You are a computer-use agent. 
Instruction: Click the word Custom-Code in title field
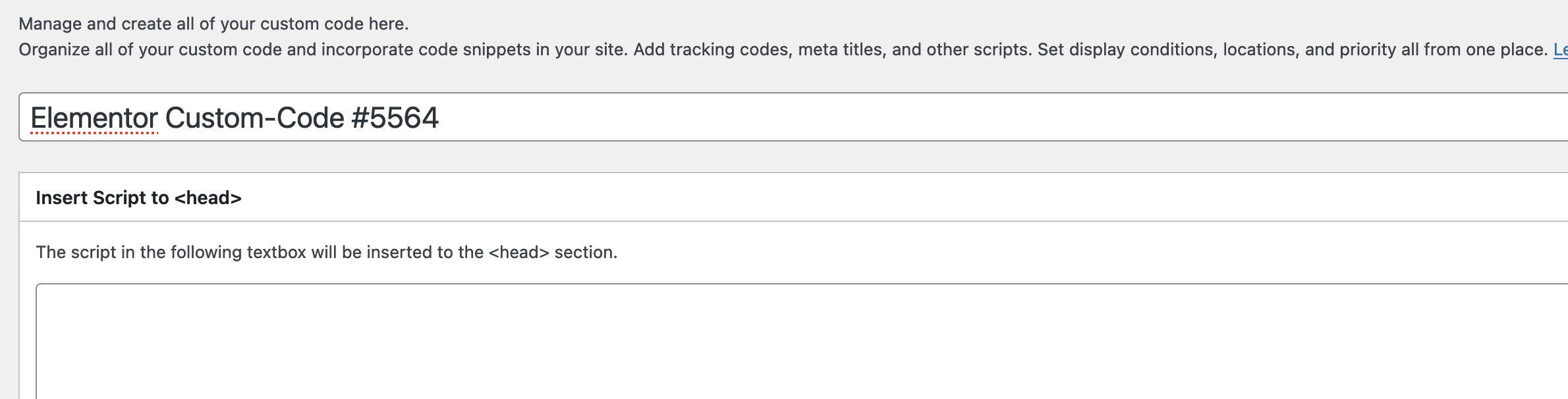[x=254, y=119]
